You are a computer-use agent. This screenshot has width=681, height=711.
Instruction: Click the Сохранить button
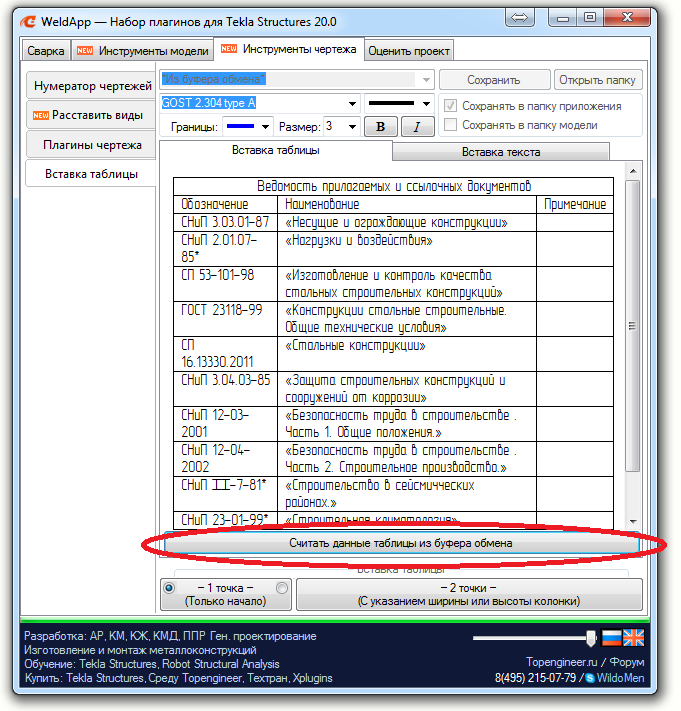point(494,80)
